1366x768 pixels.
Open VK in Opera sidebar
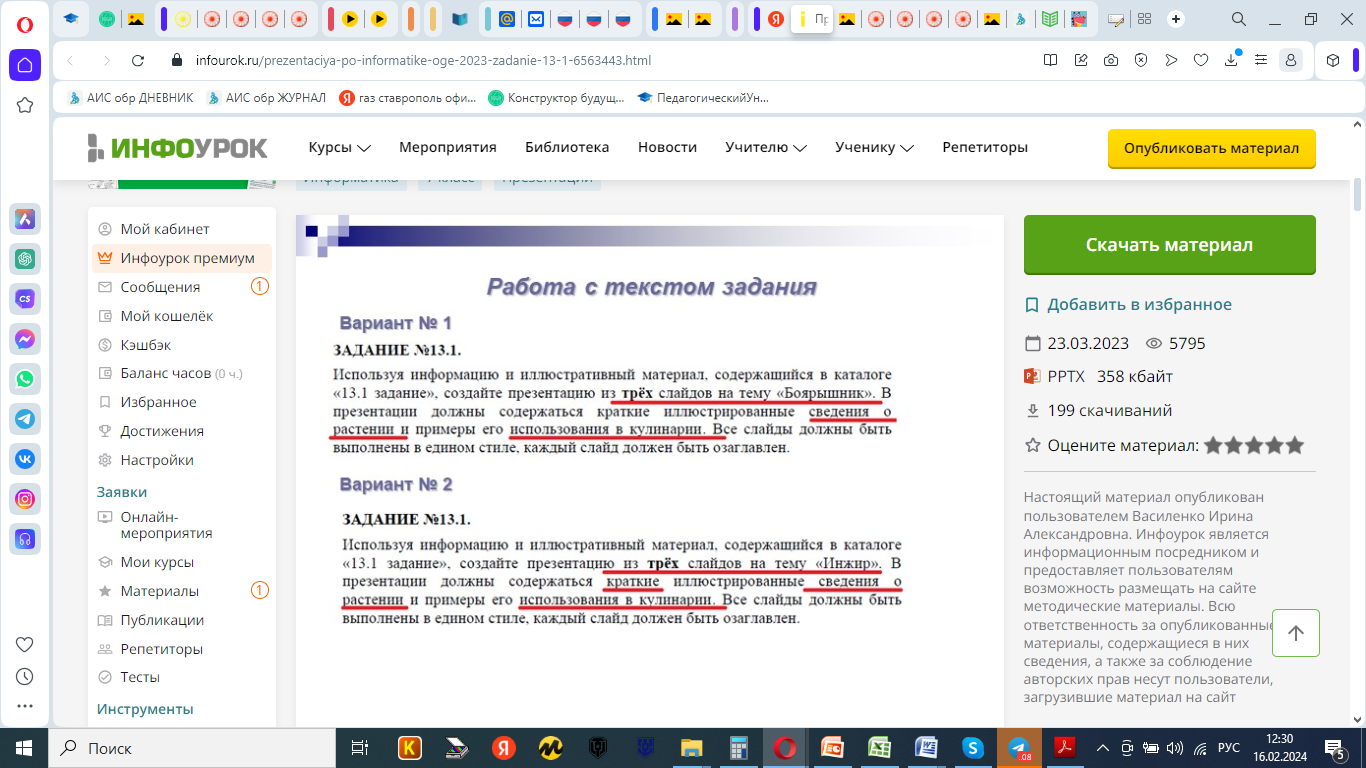click(x=25, y=459)
